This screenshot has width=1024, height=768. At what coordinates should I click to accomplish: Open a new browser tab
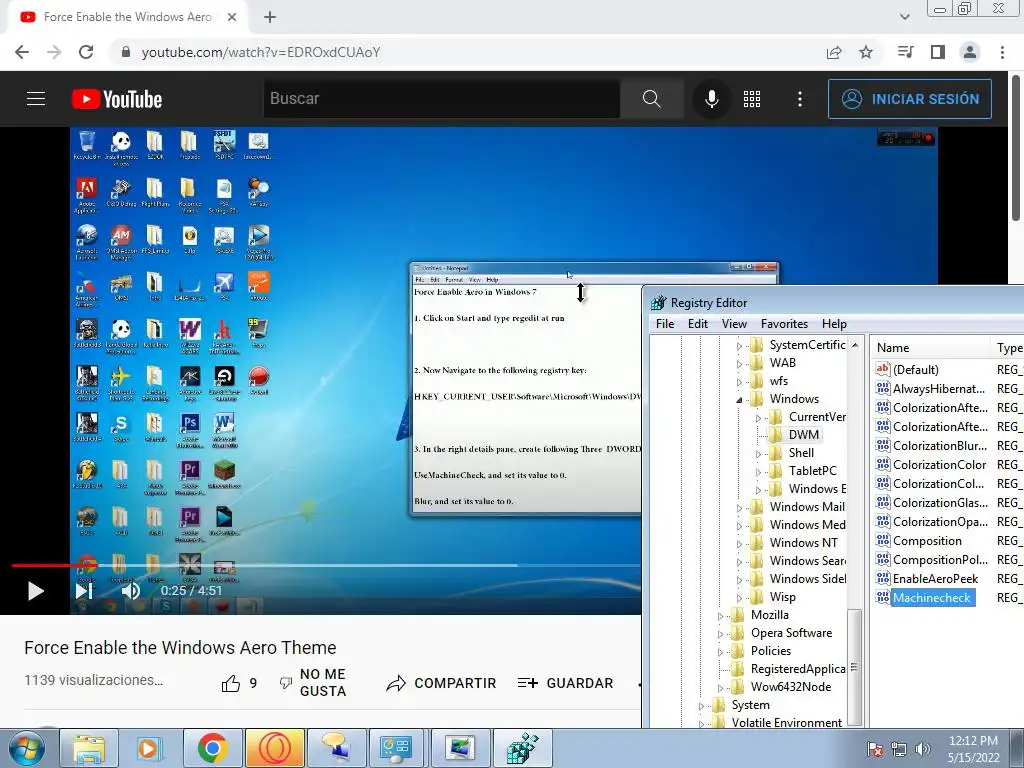click(x=270, y=18)
